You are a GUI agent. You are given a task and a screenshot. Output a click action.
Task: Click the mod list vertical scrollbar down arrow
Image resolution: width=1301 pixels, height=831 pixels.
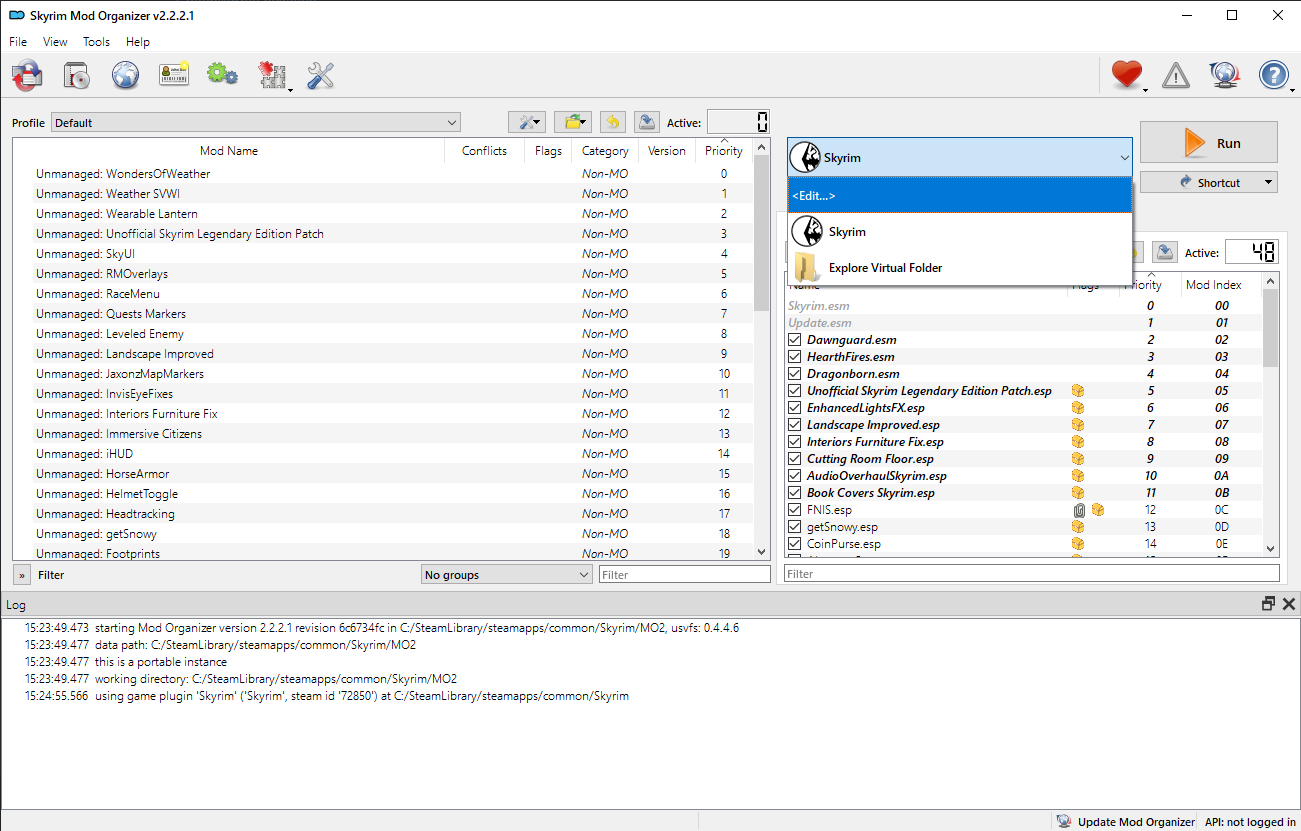click(762, 551)
